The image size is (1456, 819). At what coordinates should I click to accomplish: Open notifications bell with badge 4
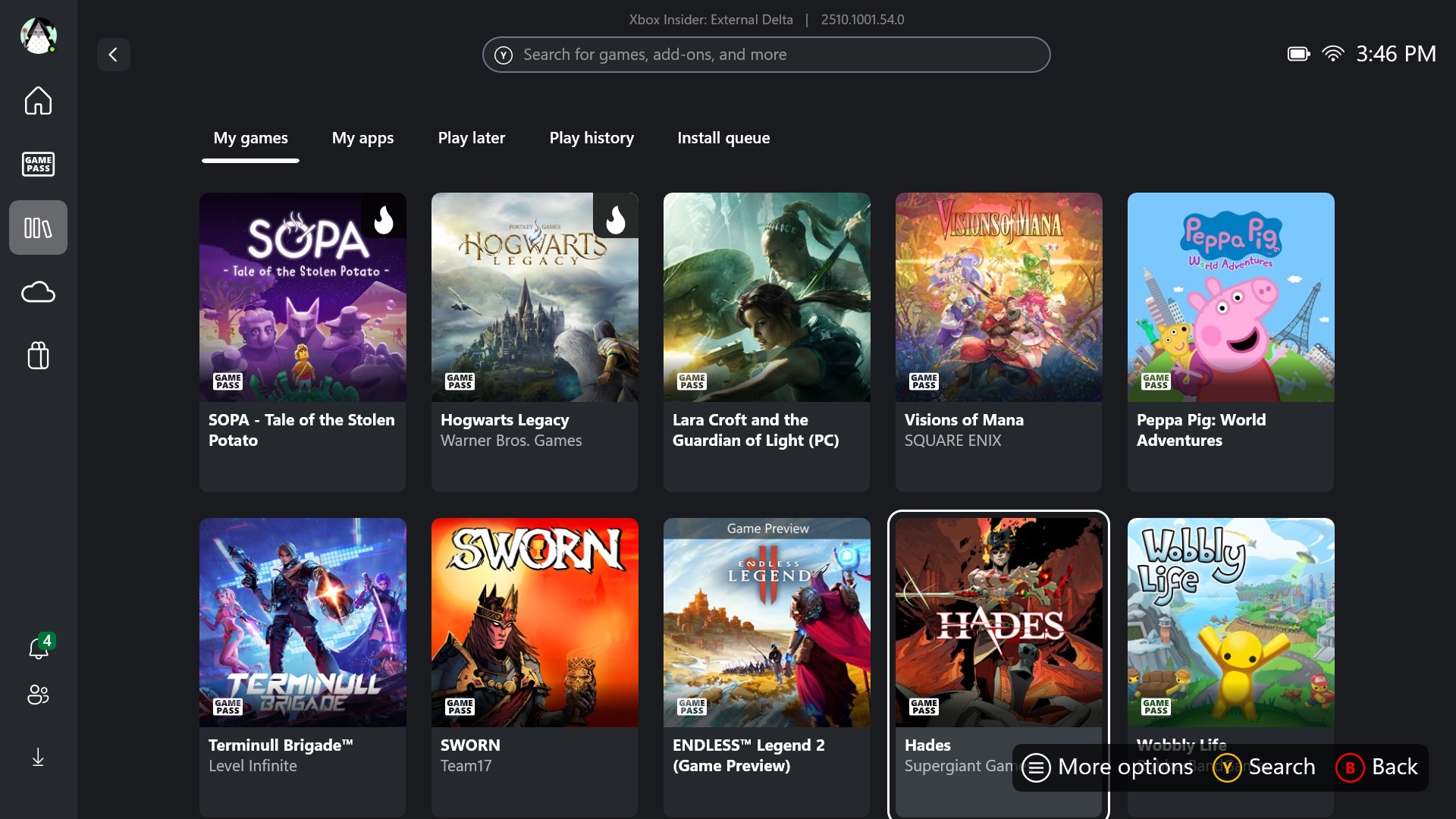(x=38, y=648)
